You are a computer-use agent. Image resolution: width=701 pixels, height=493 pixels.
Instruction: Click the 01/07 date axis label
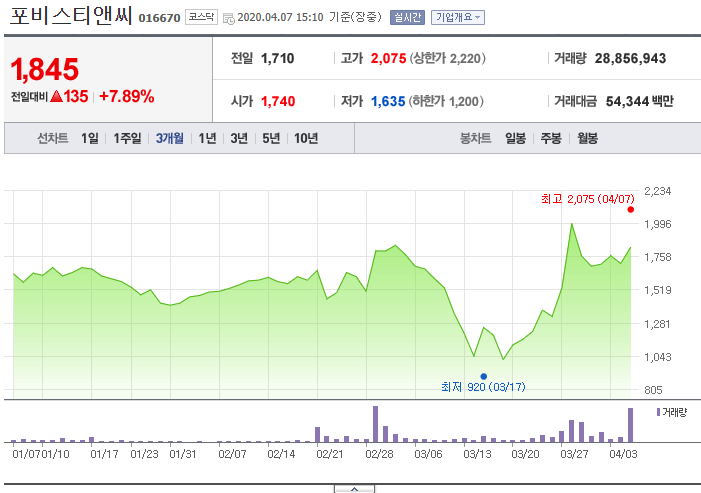pos(26,454)
